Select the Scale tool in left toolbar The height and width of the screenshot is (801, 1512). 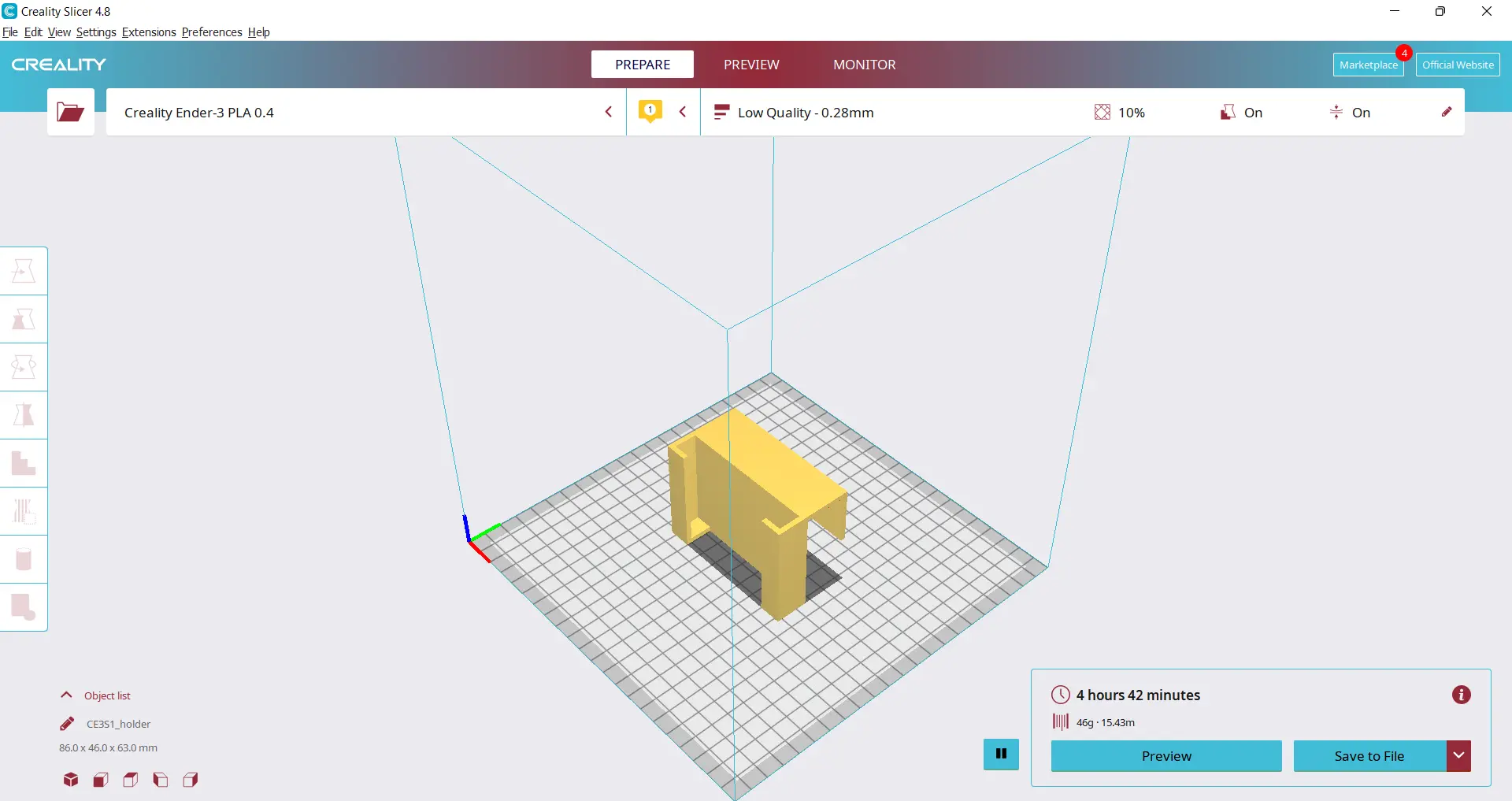click(x=24, y=319)
